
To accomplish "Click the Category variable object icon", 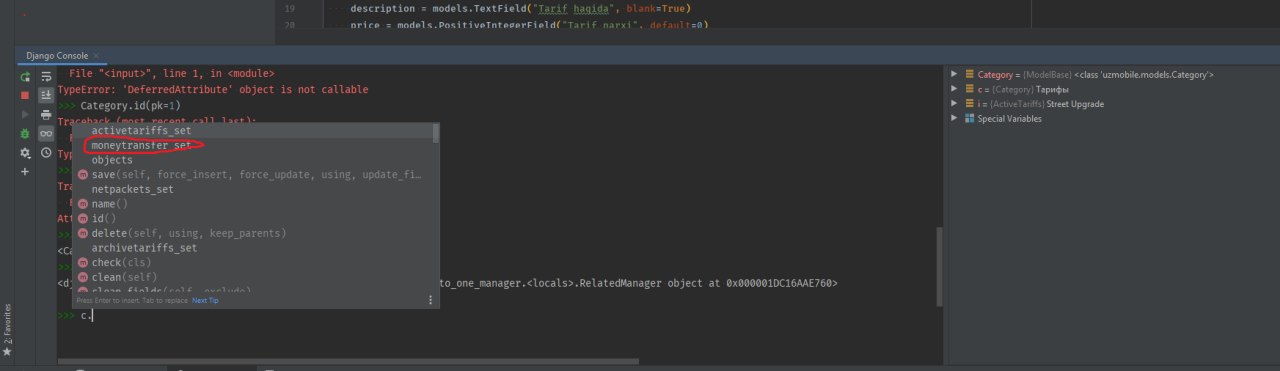I will [969, 75].
